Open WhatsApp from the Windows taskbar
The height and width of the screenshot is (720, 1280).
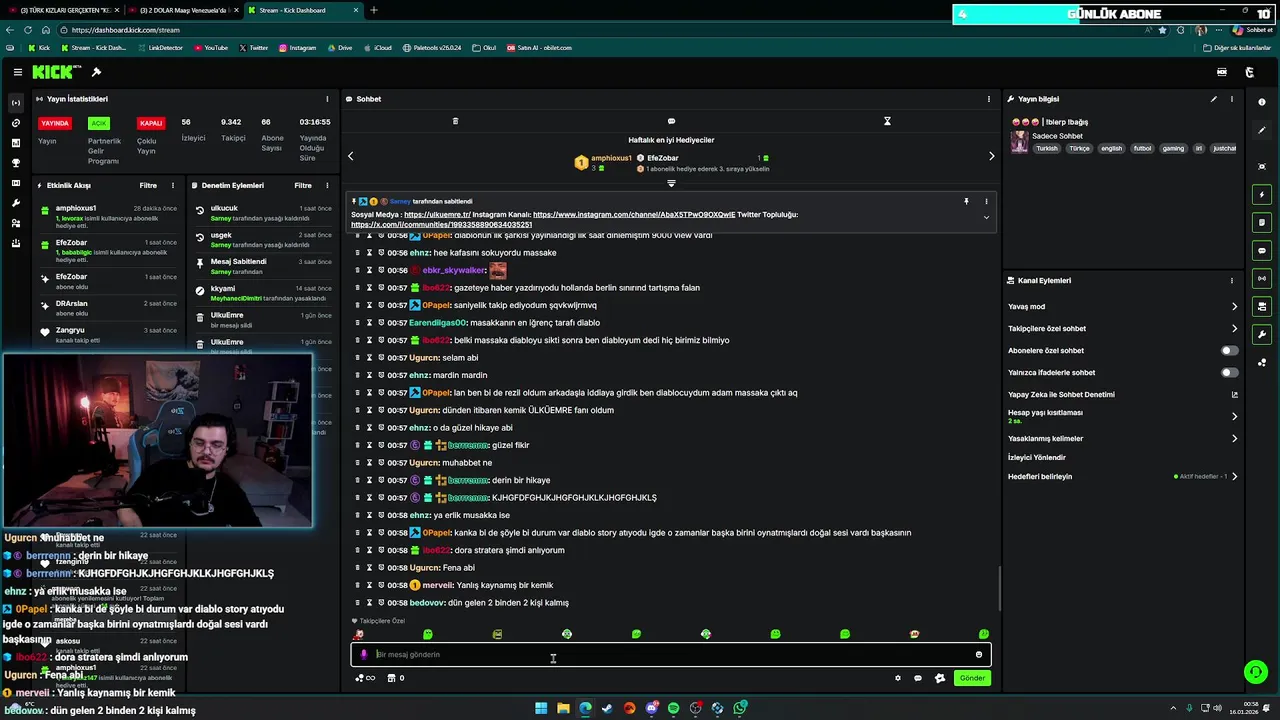tap(740, 708)
